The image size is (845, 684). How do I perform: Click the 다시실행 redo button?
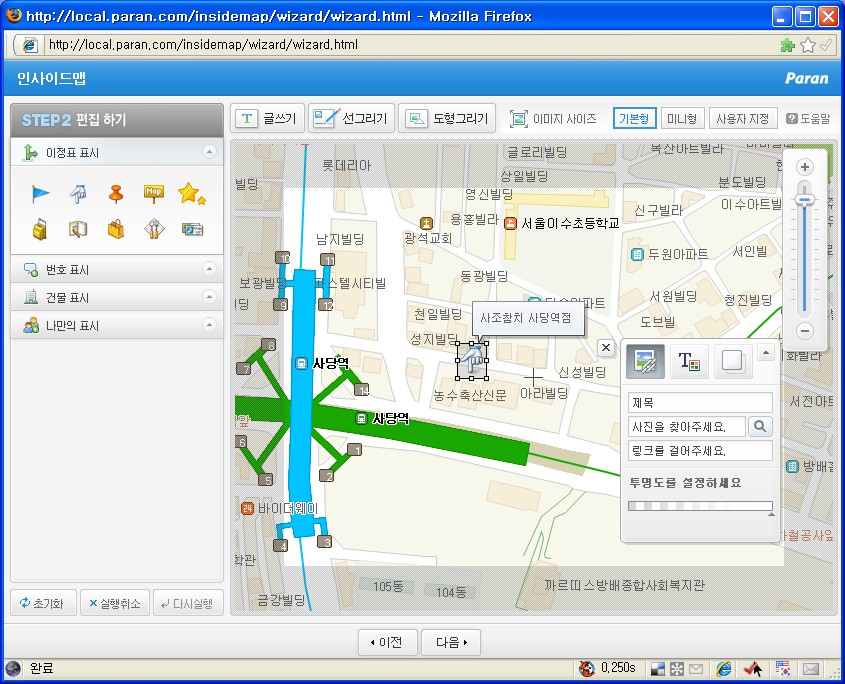pyautogui.click(x=188, y=603)
